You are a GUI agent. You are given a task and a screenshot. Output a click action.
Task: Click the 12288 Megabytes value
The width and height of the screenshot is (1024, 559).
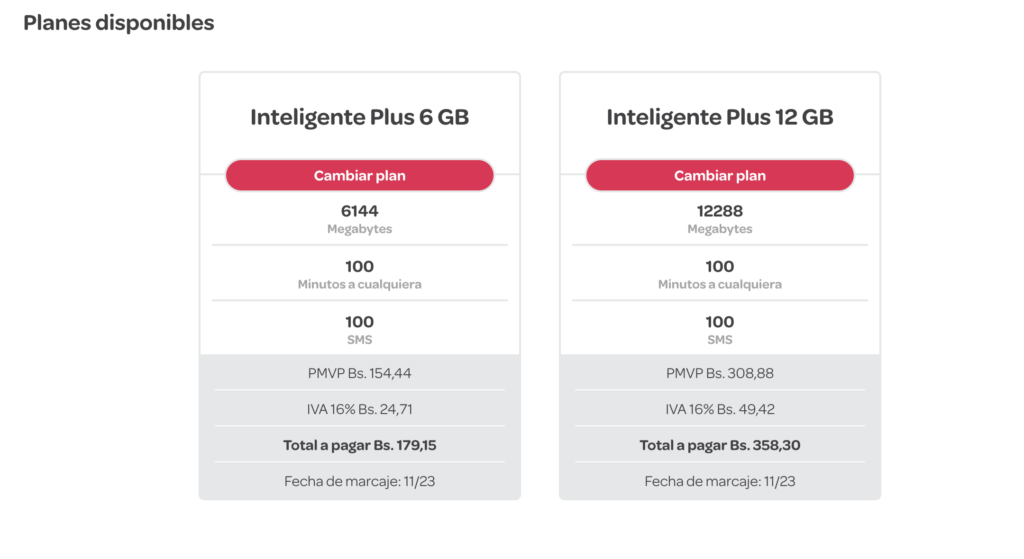[x=719, y=211]
